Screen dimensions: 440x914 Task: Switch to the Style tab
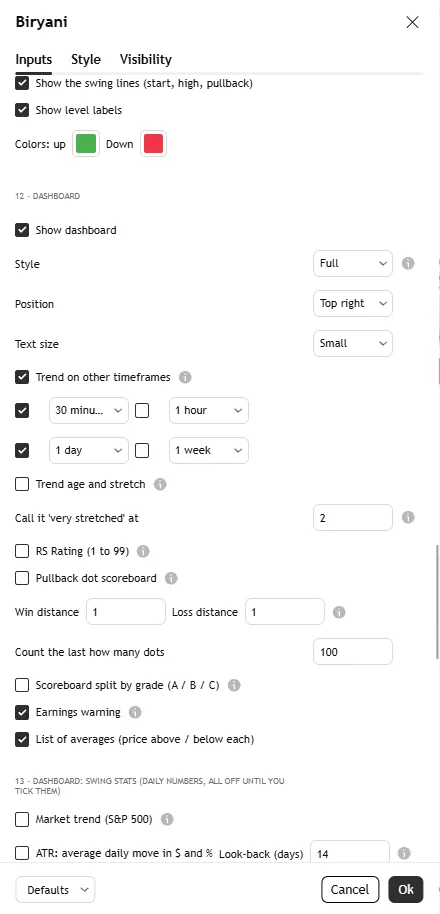pyautogui.click(x=86, y=59)
